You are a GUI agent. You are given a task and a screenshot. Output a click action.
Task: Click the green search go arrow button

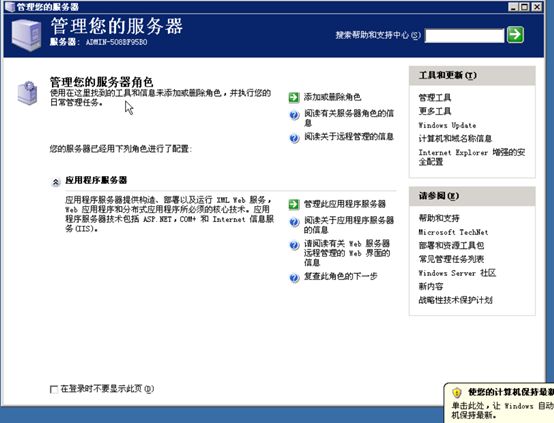515,35
